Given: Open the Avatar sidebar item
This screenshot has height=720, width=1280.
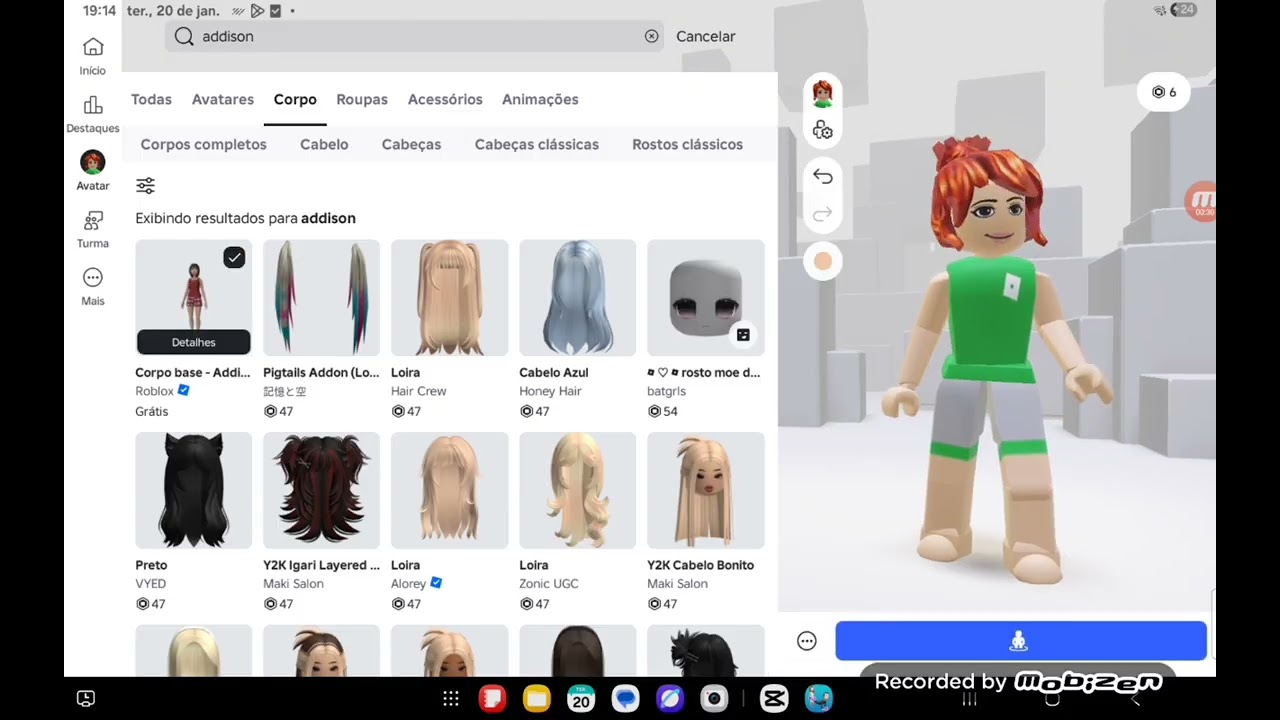Looking at the screenshot, I should pos(93,170).
